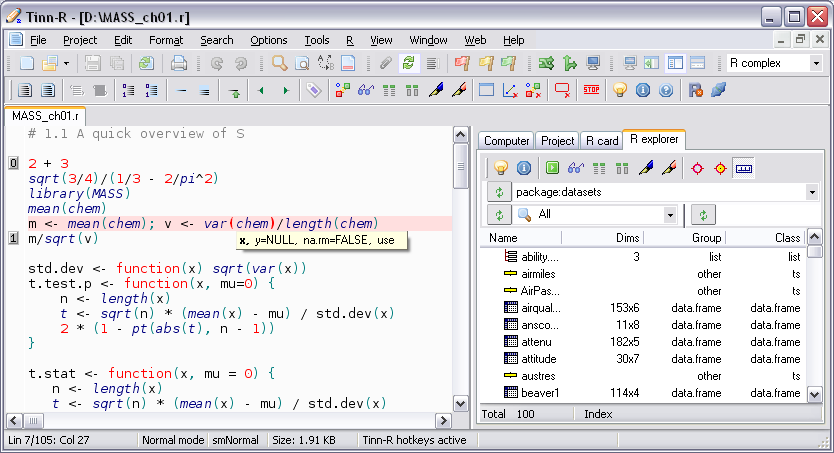Toggle the ruler button in R explorer toolbar
Image resolution: width=834 pixels, height=453 pixels.
pyautogui.click(x=743, y=167)
